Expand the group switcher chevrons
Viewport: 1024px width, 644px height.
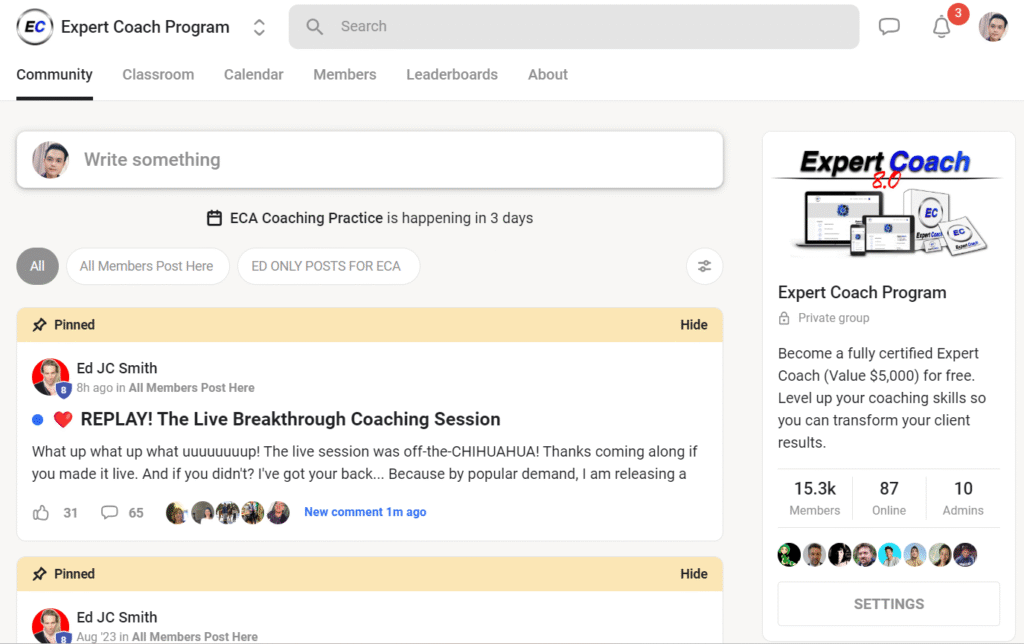coord(259,27)
